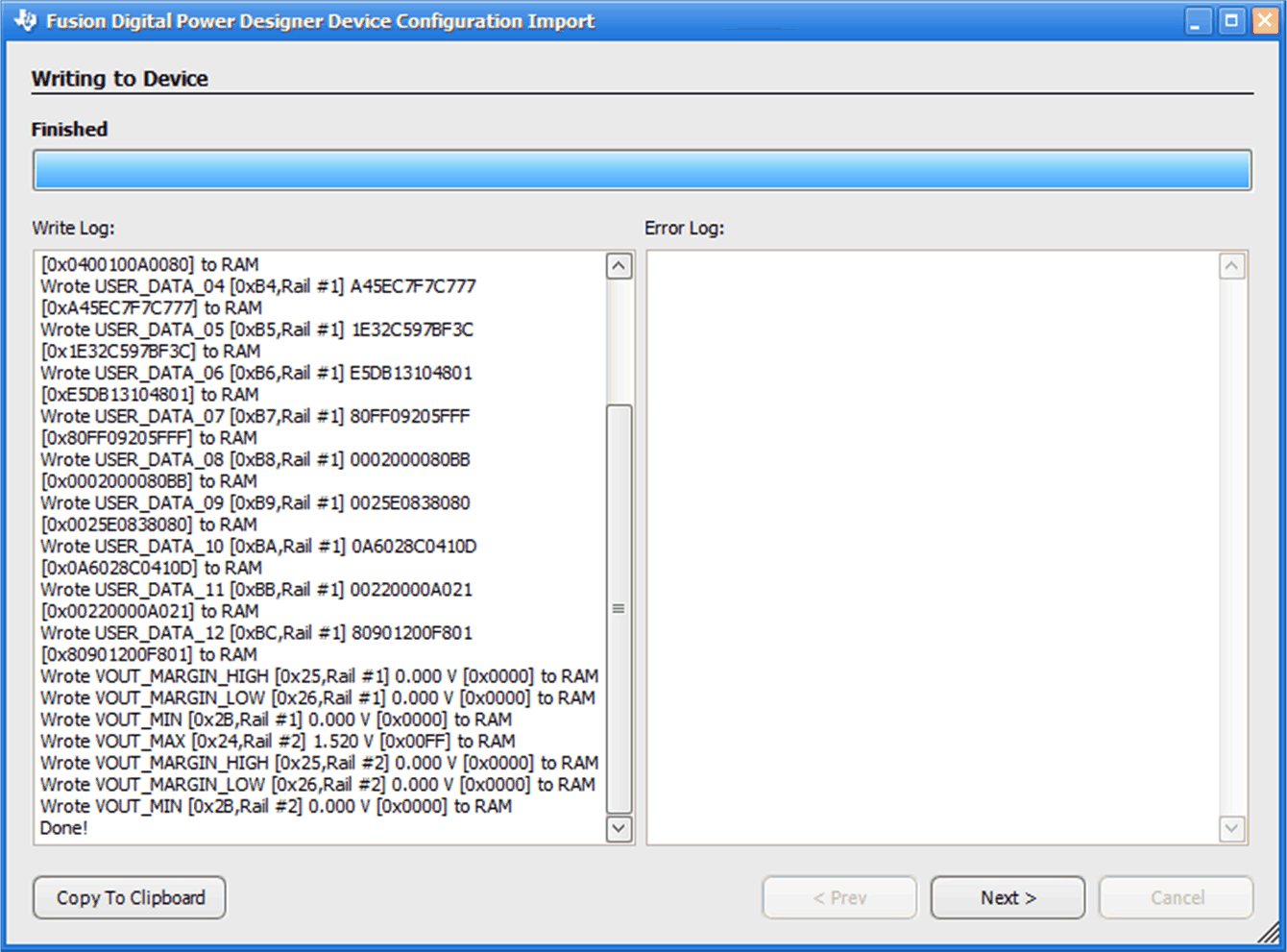Close the Configuration Import window
This screenshot has width=1287, height=952.
coord(1265,21)
